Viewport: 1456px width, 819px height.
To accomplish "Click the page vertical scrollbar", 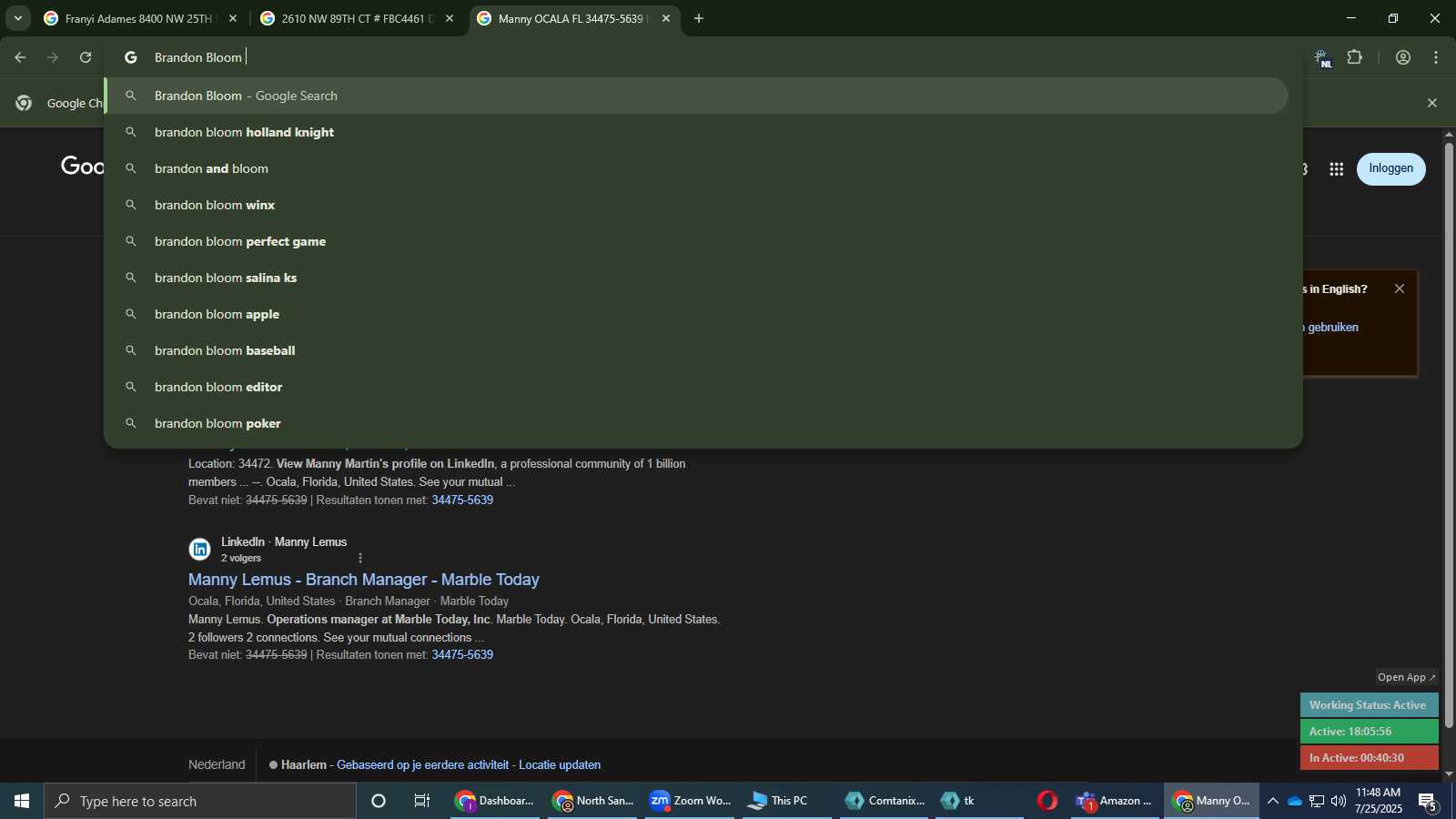I will [1449, 435].
